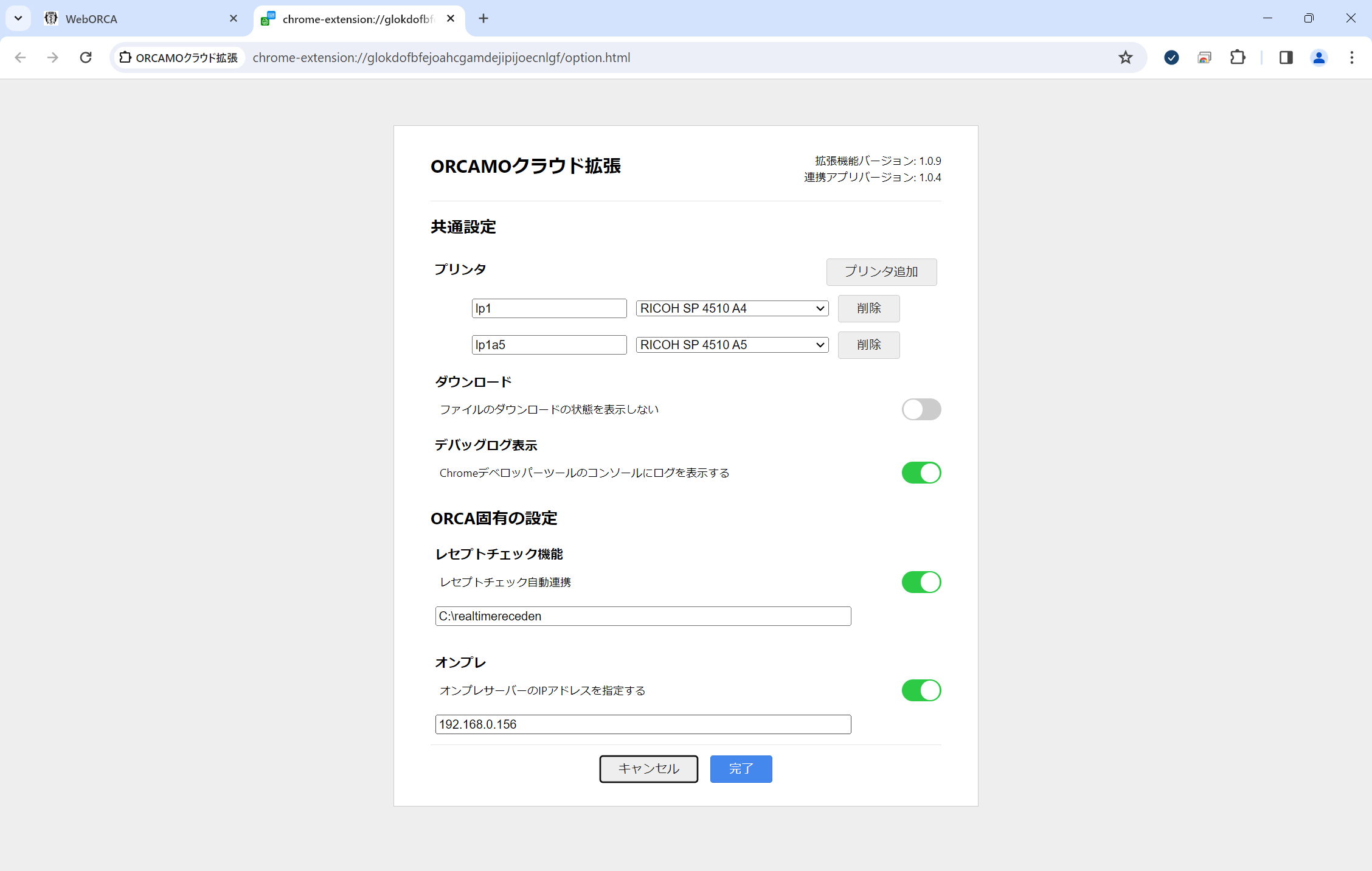
Task: Select the chrome-extension options tab
Action: (x=359, y=19)
